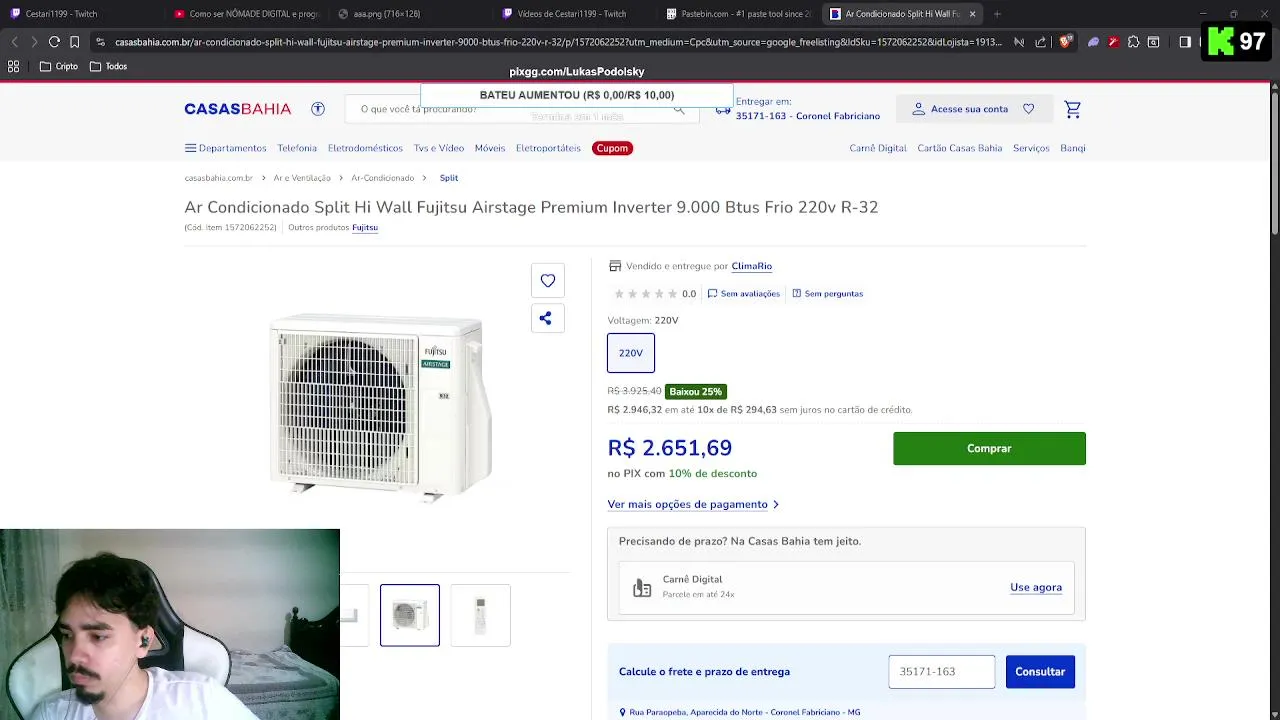Reload the page in browser toolbar
This screenshot has width=1280, height=720.
pos(54,42)
